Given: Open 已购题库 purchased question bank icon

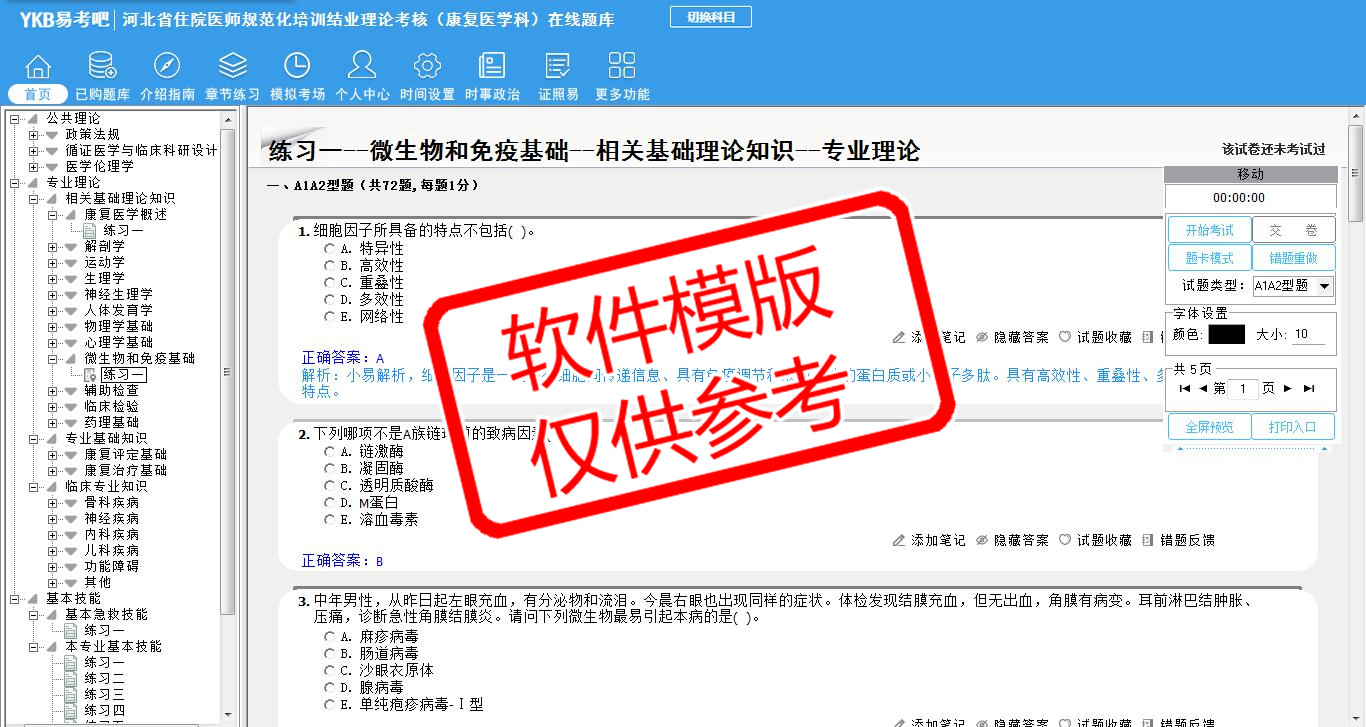Looking at the screenshot, I should click(102, 67).
